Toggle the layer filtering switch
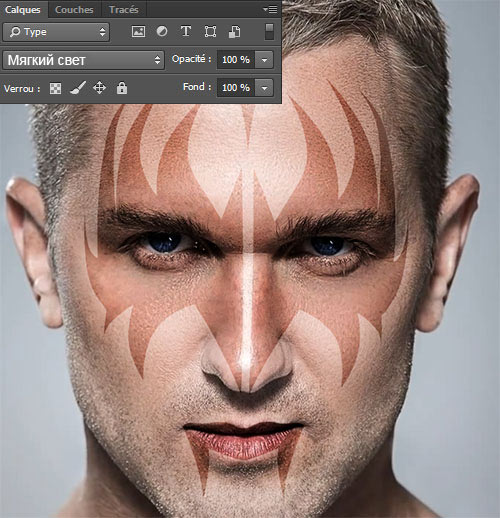Viewport: 500px width, 518px height. [x=269, y=31]
